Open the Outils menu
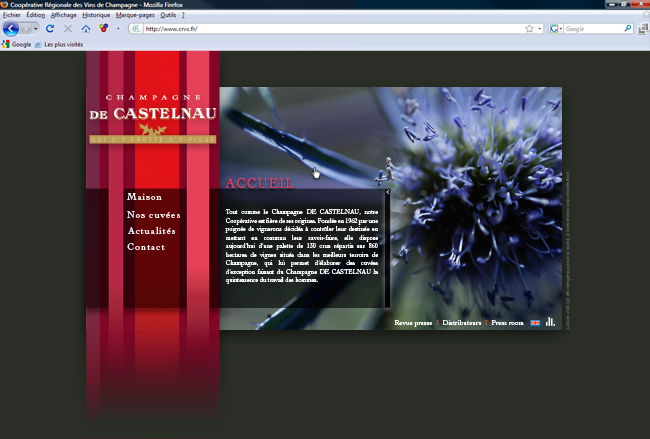 coord(168,15)
